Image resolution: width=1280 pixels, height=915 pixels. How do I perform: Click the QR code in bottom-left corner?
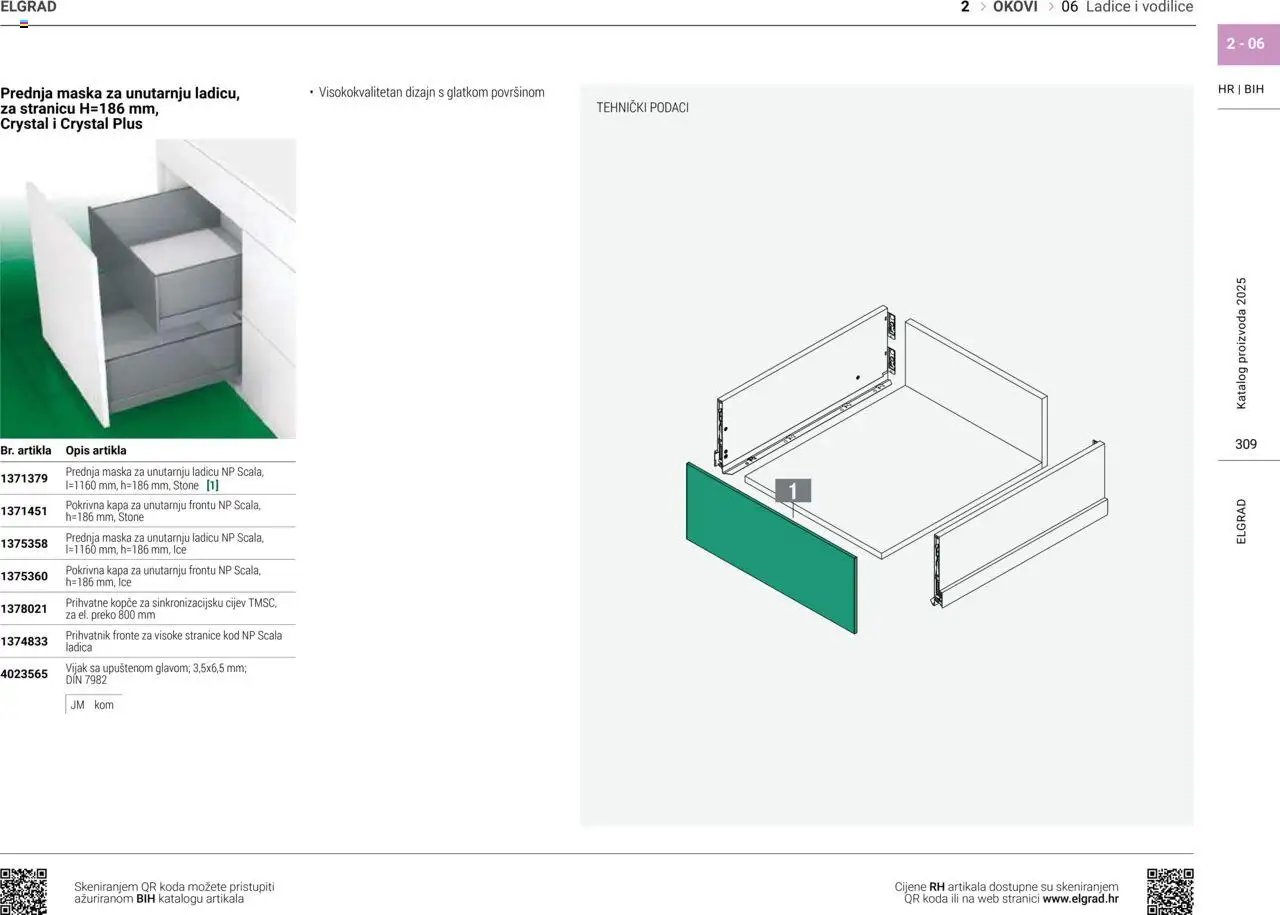click(x=24, y=891)
